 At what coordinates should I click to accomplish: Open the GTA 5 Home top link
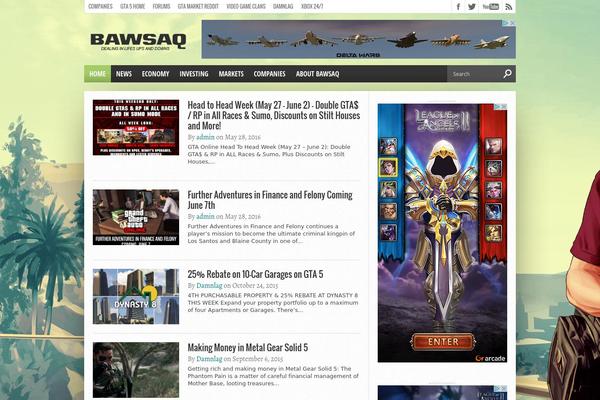pos(132,7)
